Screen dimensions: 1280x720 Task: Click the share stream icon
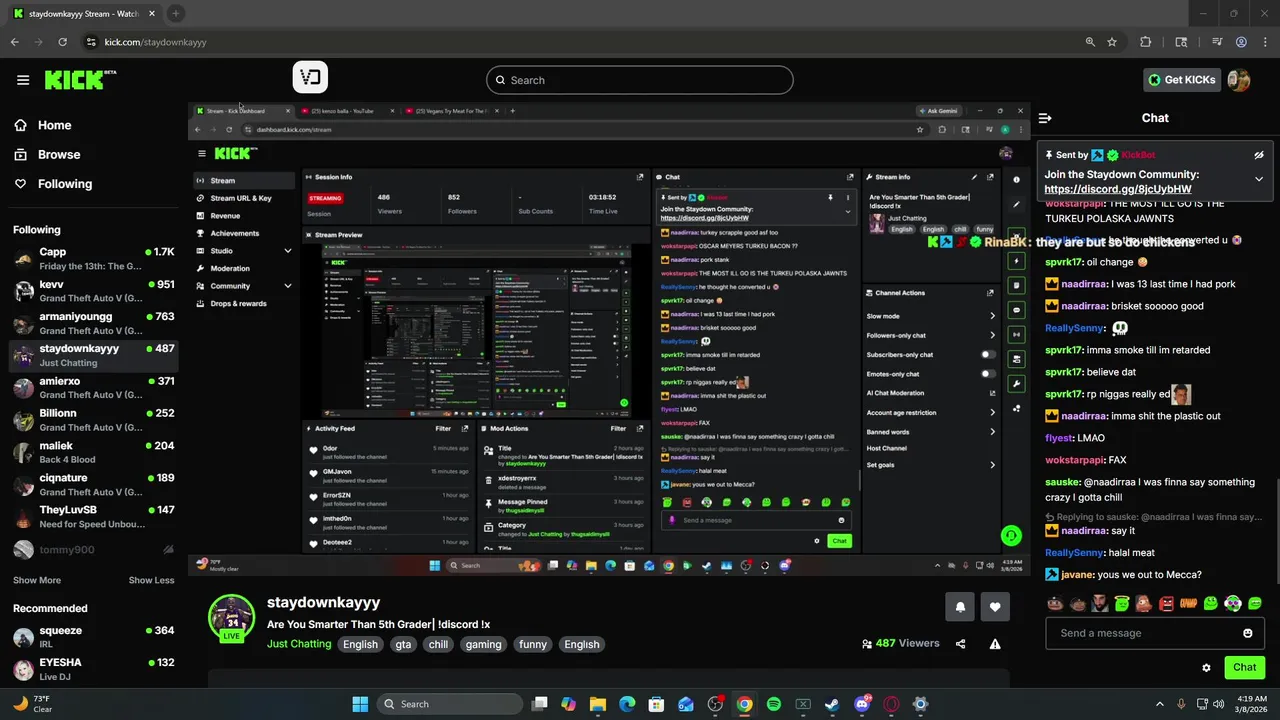click(x=961, y=644)
